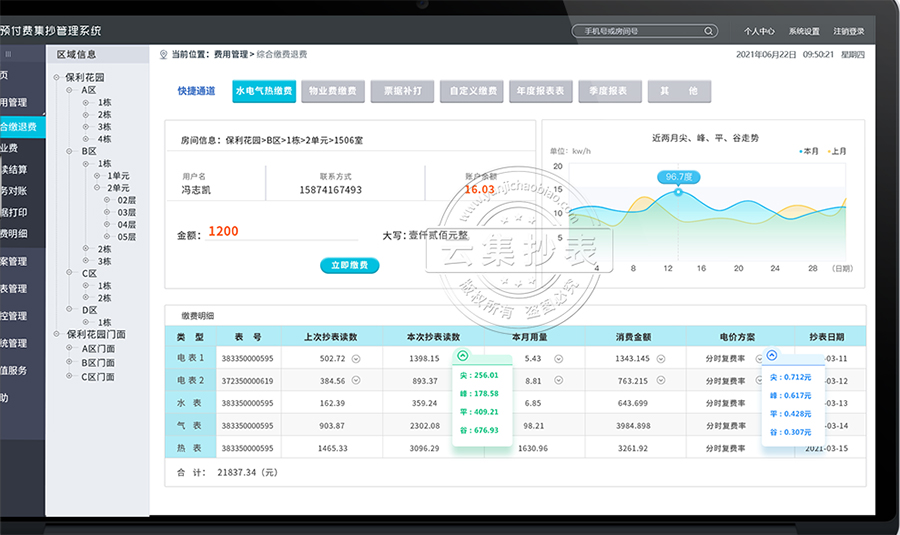This screenshot has height=535, width=900.
Task: Collapse the green 本次抄表读数 popup with up-arrow icon
Action: point(462,356)
